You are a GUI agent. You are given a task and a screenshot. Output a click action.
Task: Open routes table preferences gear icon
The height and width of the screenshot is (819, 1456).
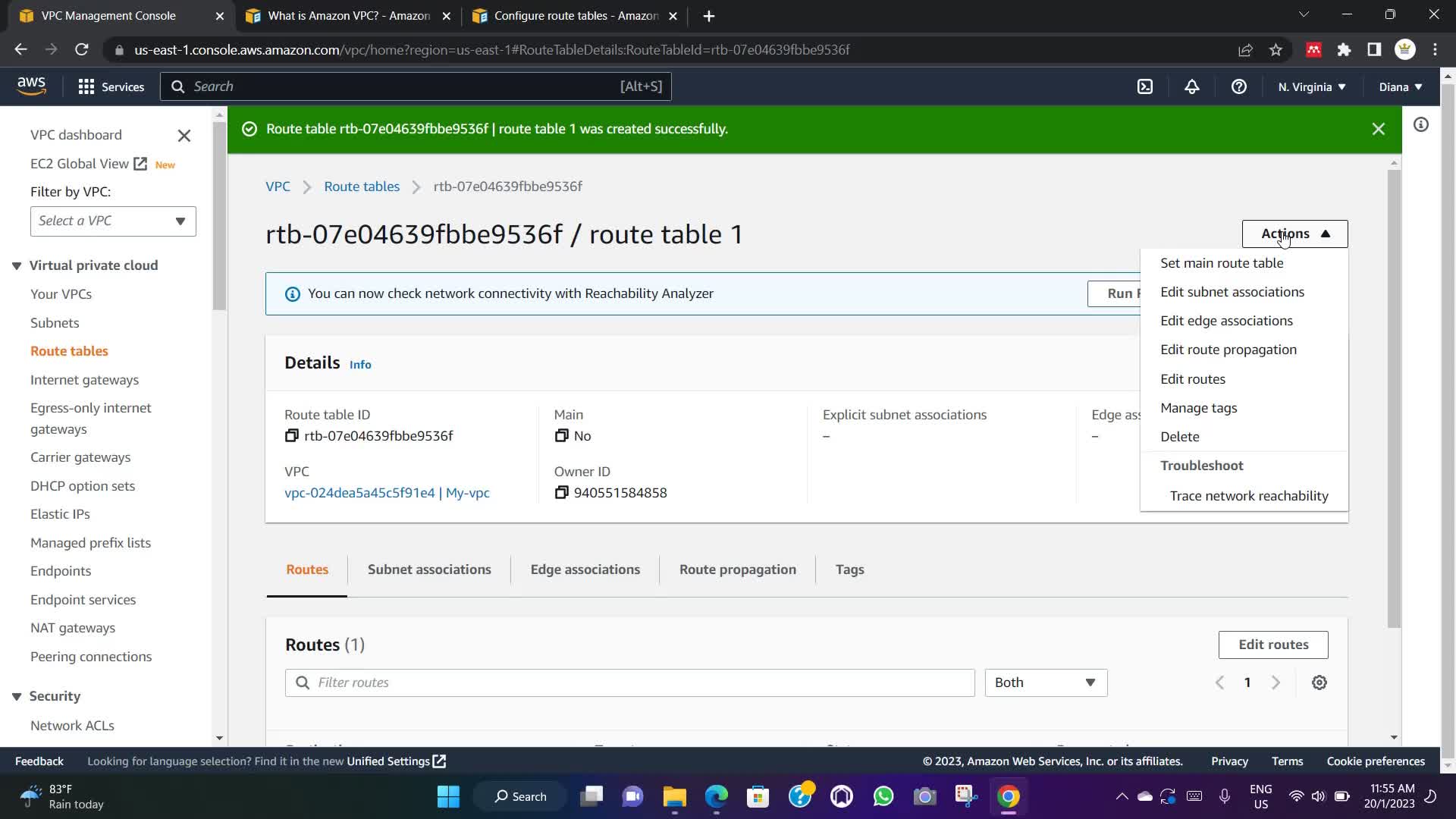[1319, 682]
